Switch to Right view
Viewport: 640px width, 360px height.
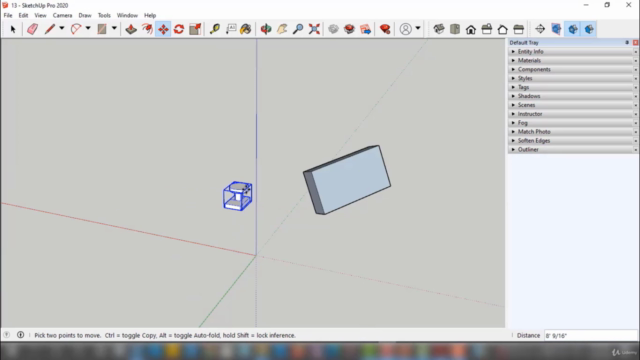tap(487, 29)
